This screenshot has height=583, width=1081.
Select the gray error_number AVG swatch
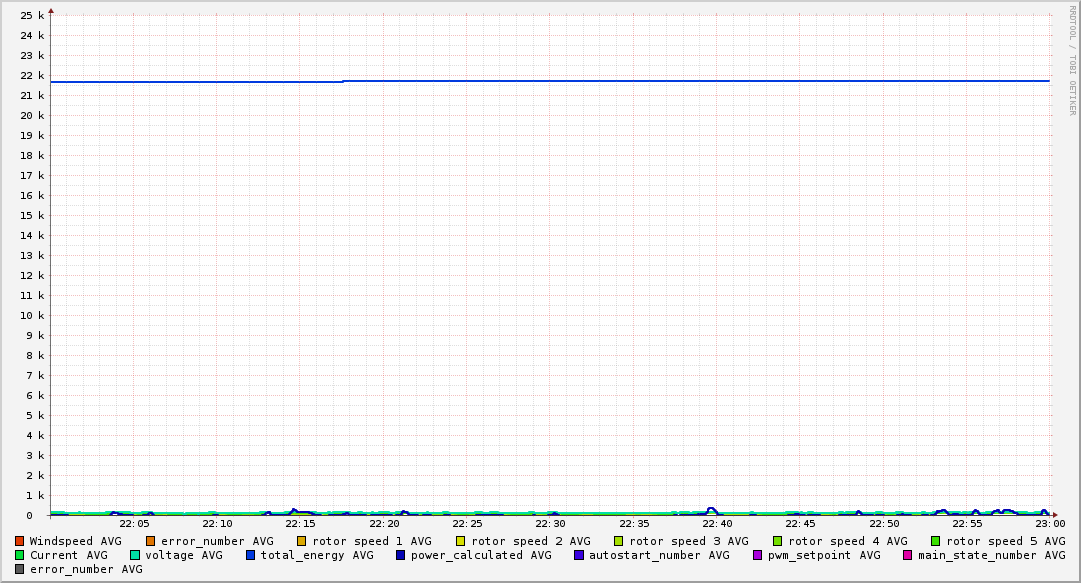tap(20, 569)
